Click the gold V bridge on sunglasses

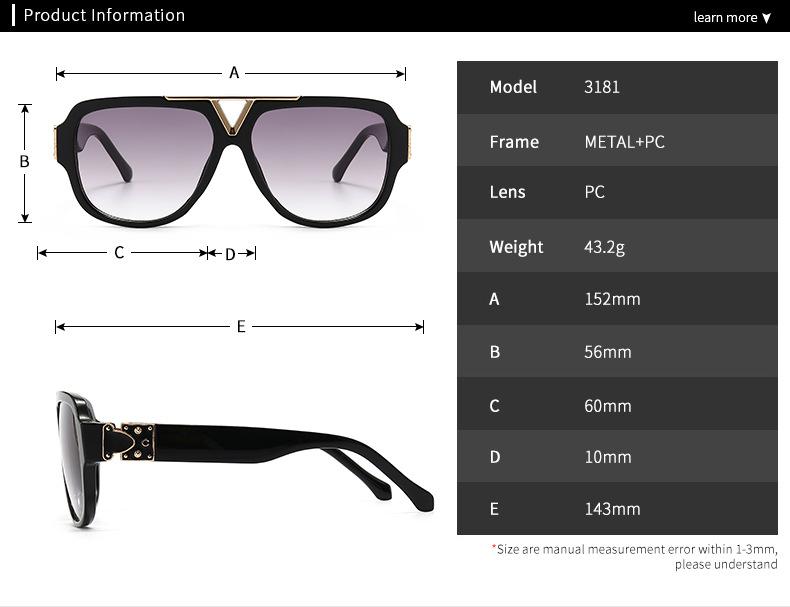pyautogui.click(x=232, y=116)
